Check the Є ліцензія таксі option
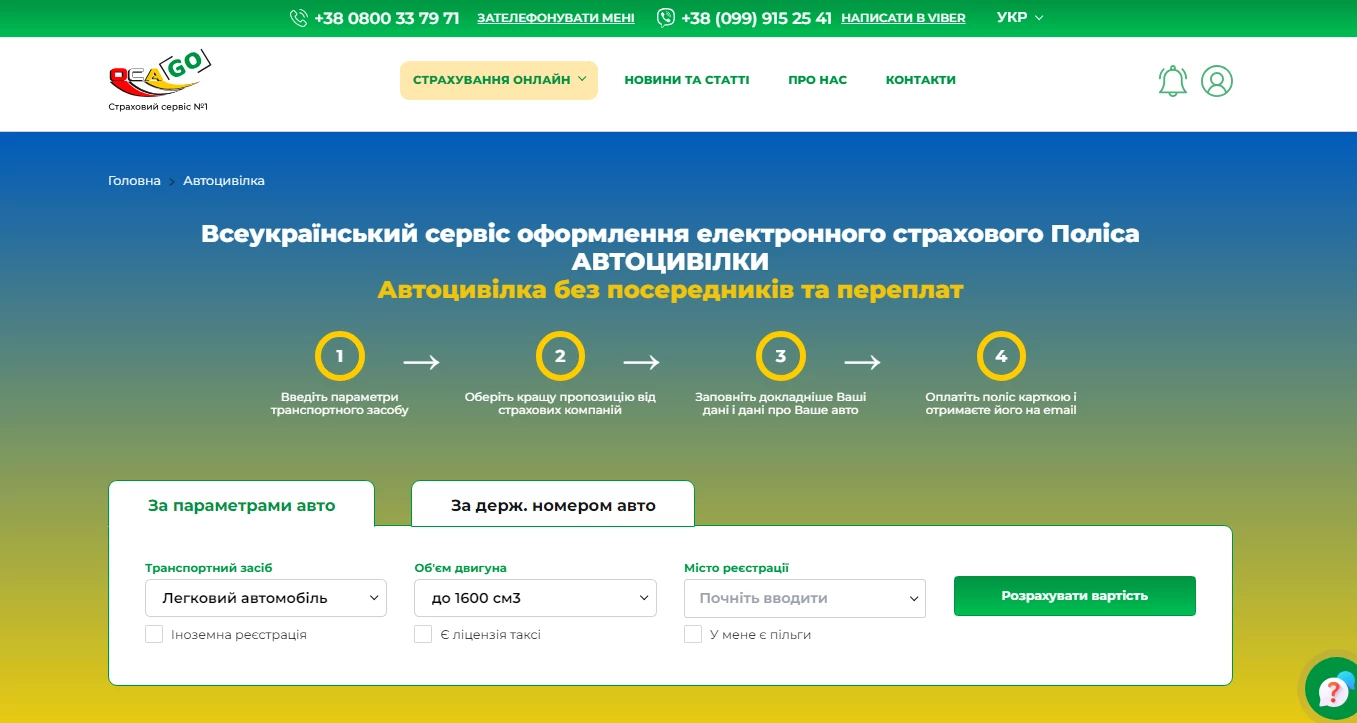 point(423,633)
